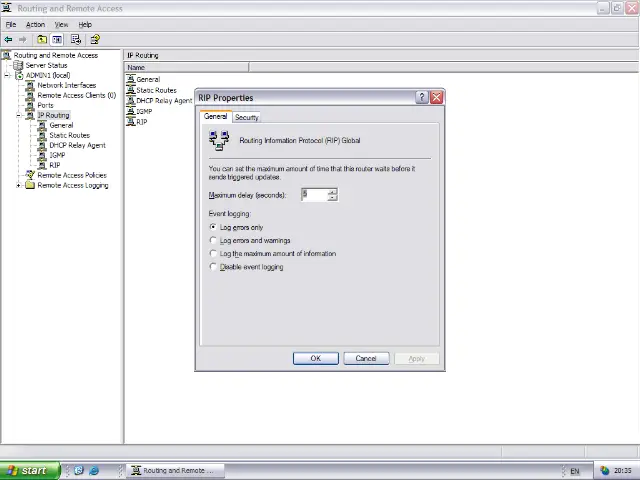Click the RIP icon in left tree
Screen dimensions: 640x480
pos(42,165)
